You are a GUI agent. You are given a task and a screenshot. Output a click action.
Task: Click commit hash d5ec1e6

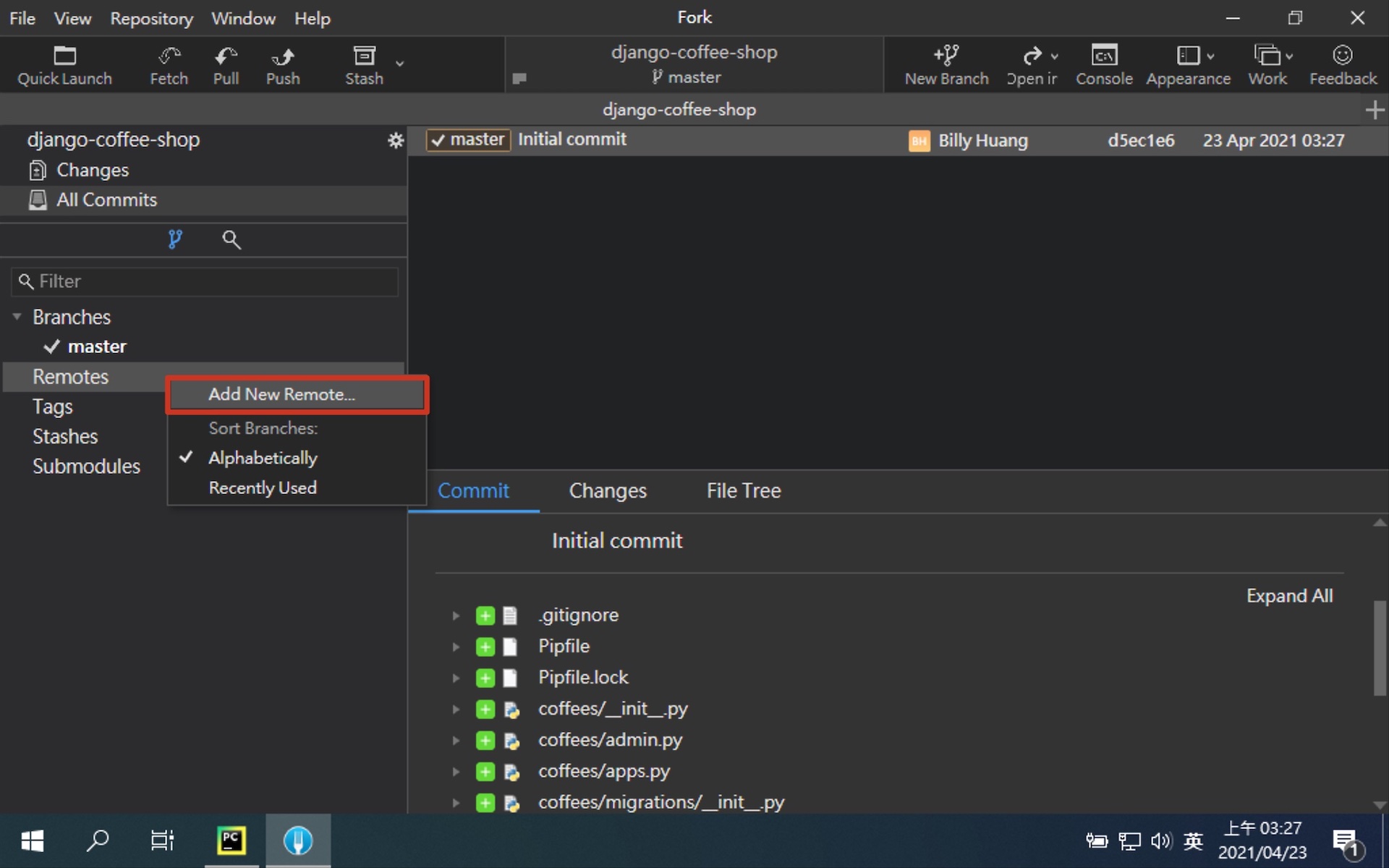(x=1141, y=140)
